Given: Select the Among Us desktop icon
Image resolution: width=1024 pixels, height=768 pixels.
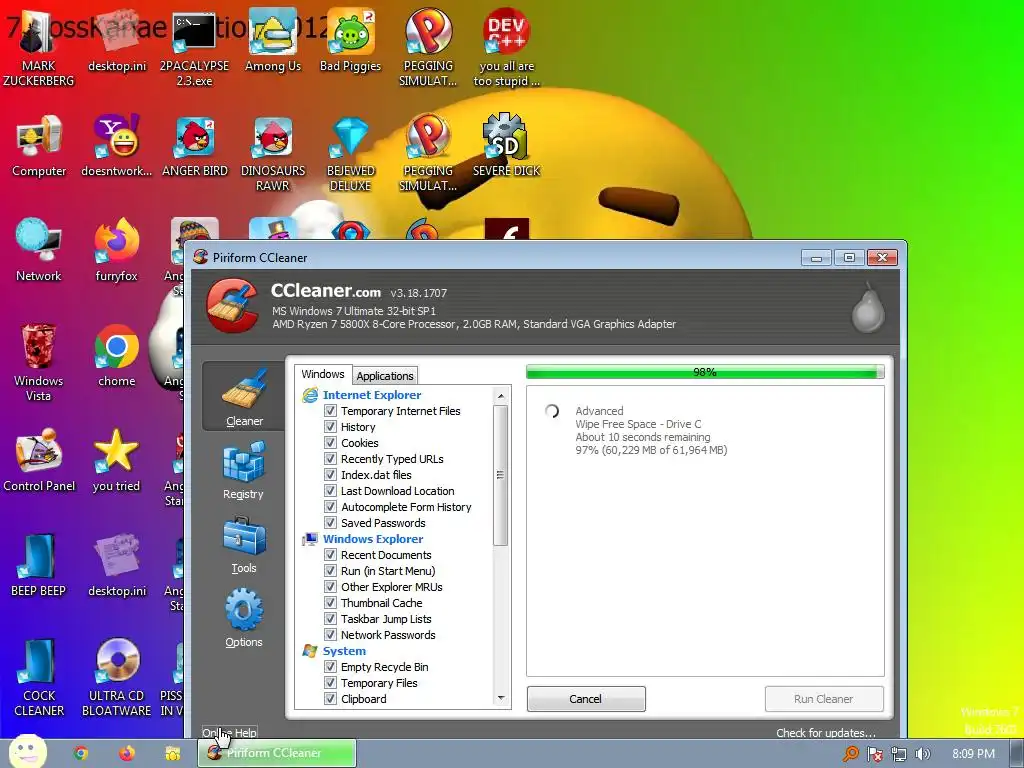Looking at the screenshot, I should 272,40.
